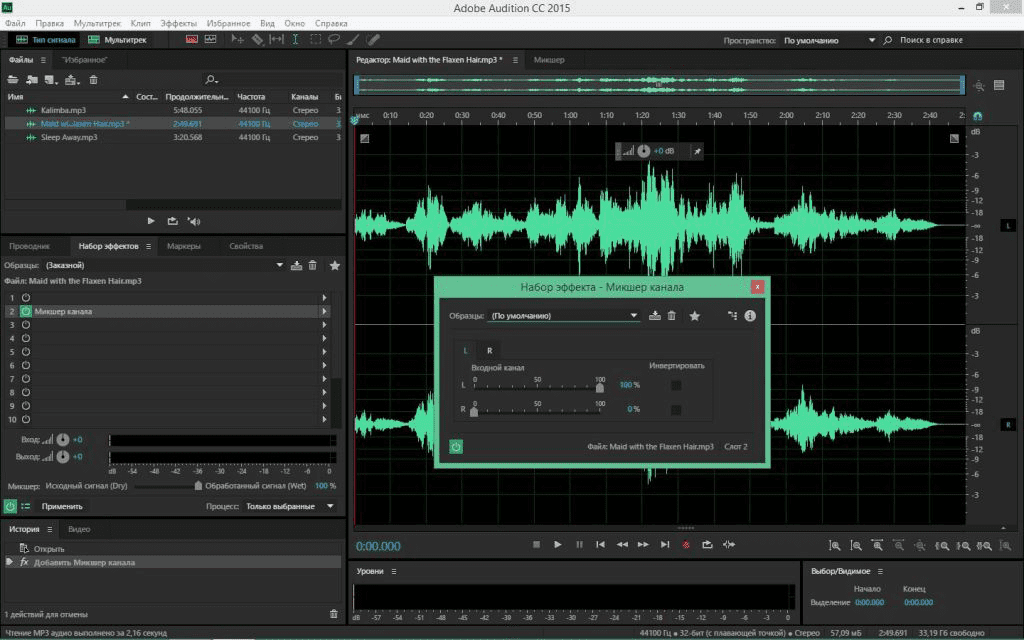Expand effect slot 1 in the rack
1024x640 pixels.
[x=325, y=296]
